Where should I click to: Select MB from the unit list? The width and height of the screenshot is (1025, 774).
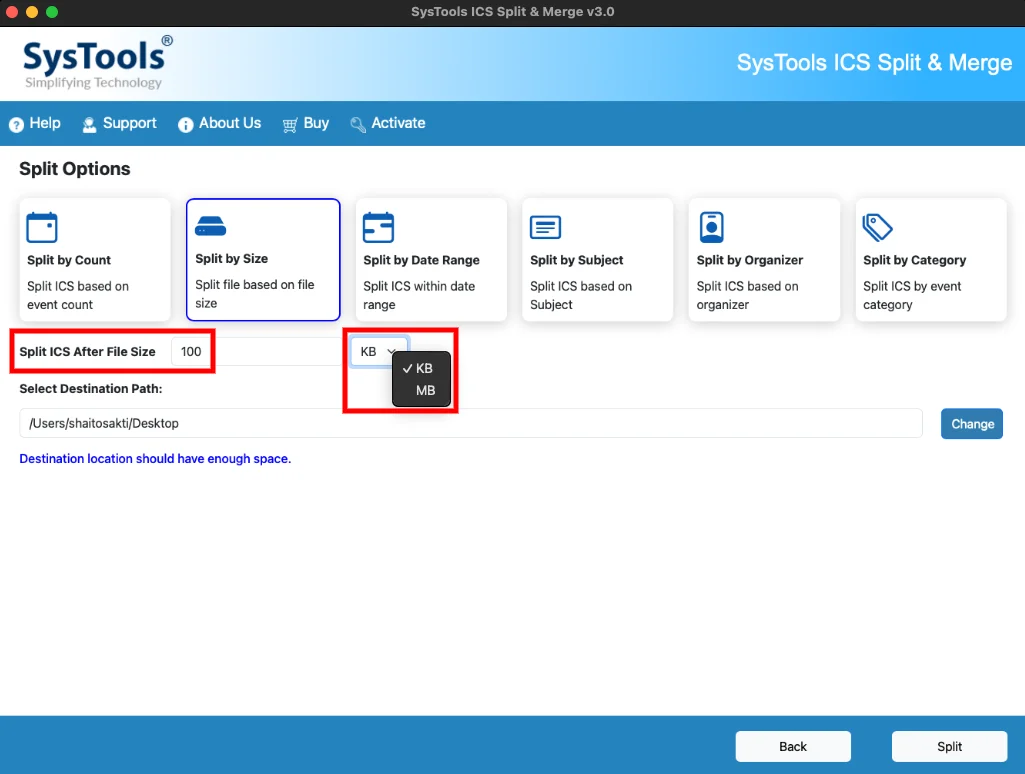(422, 391)
